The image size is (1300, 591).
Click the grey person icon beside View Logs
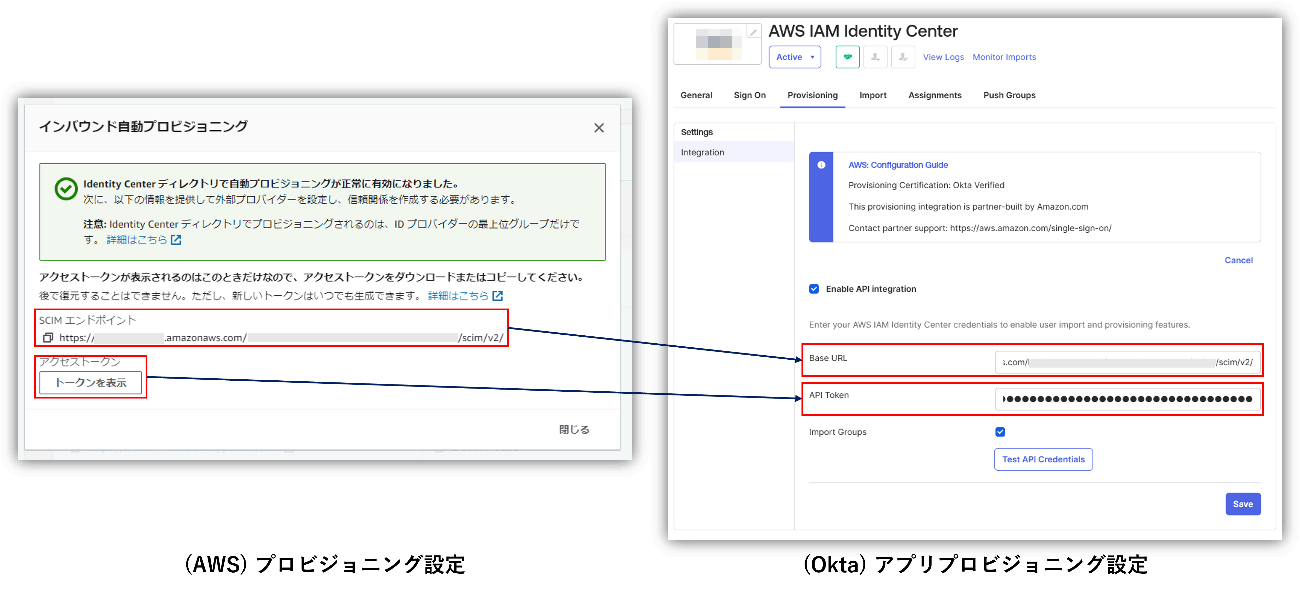click(x=903, y=57)
